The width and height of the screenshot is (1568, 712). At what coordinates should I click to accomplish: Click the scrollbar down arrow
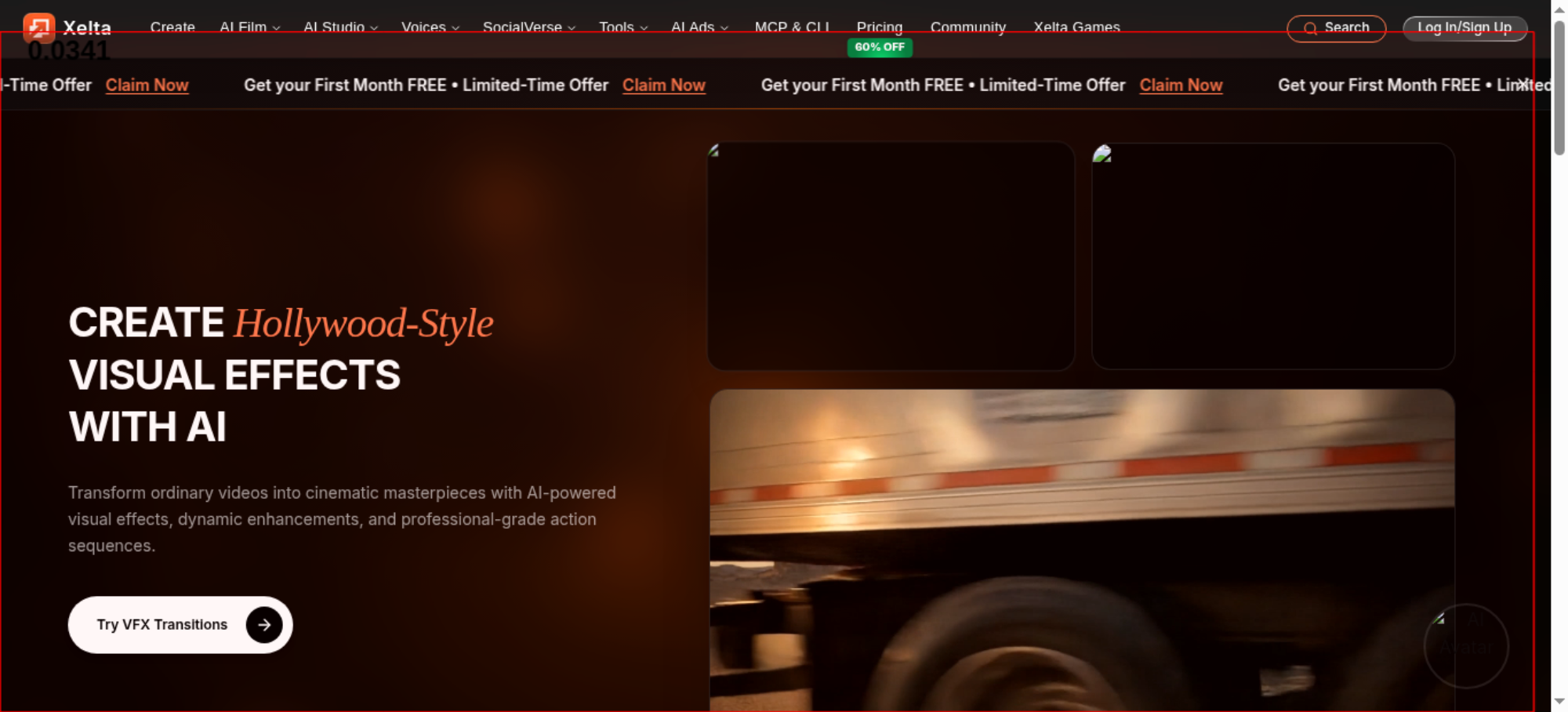click(x=1559, y=702)
